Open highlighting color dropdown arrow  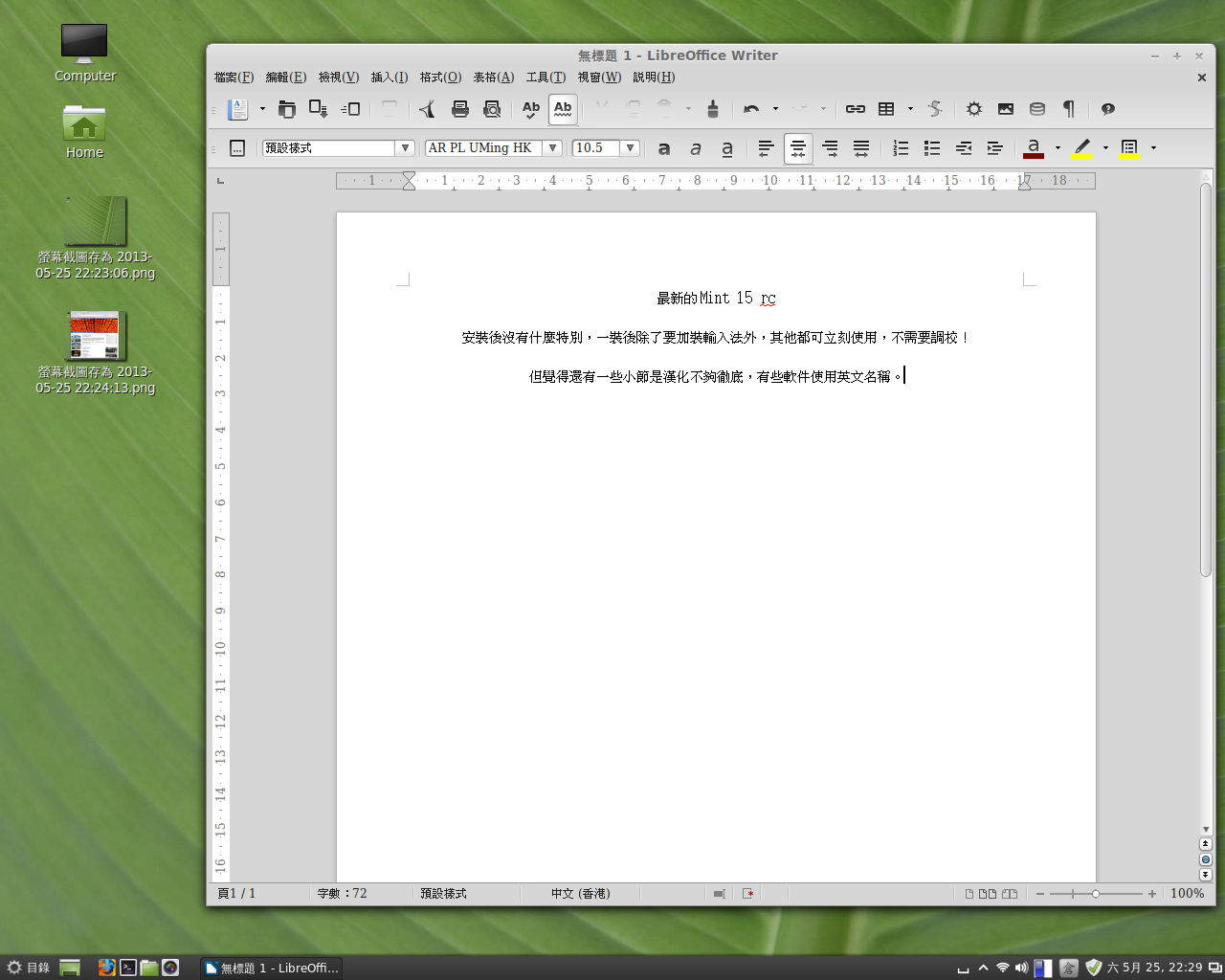pos(1105,148)
